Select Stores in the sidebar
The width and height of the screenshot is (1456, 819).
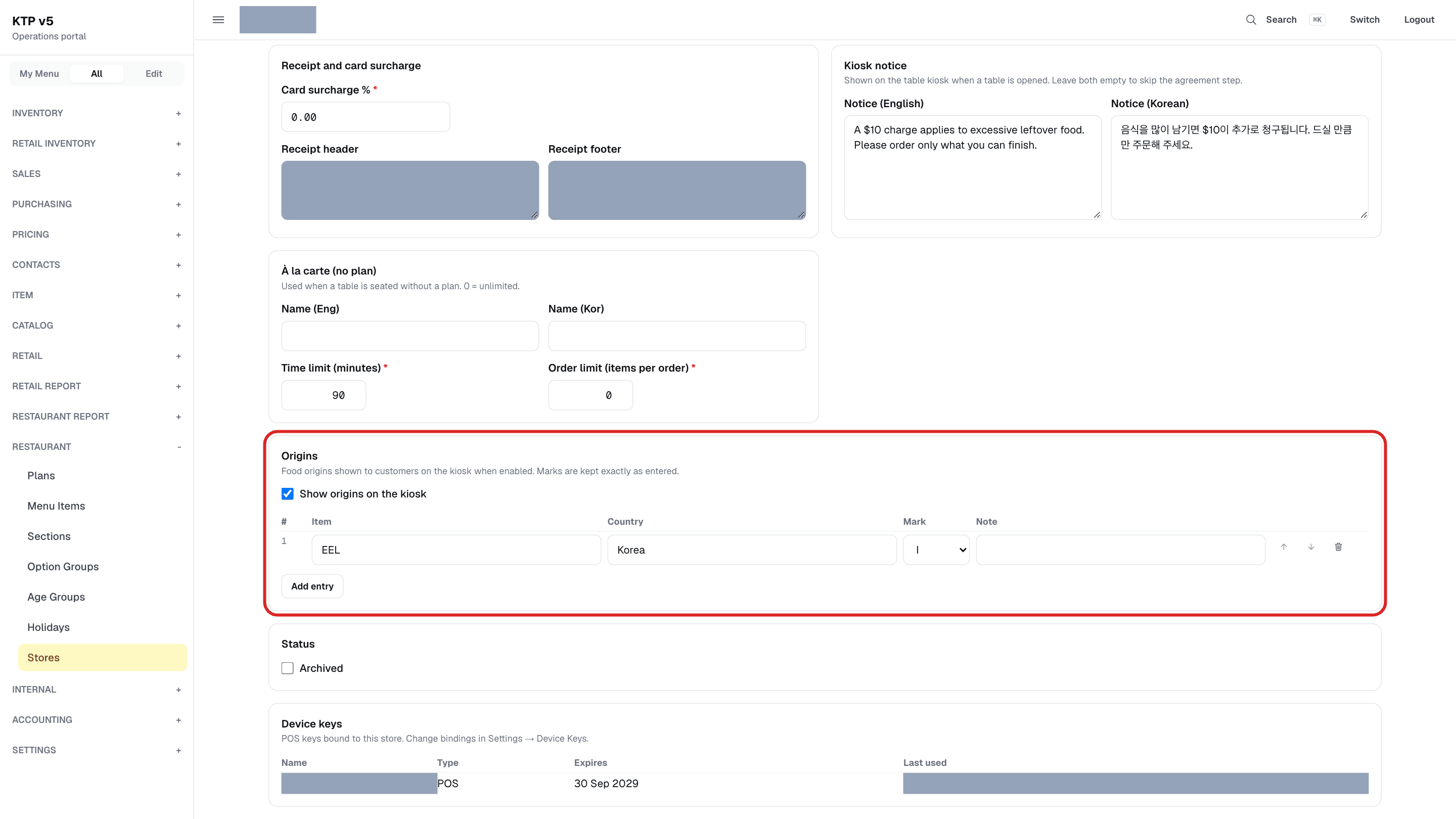click(x=102, y=657)
